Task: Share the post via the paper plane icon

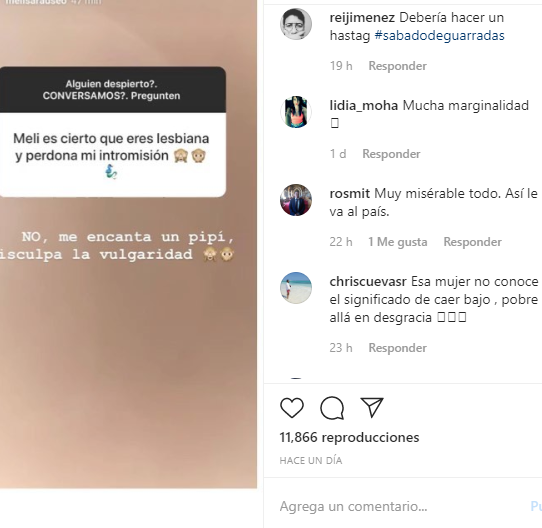Action: pos(372,407)
